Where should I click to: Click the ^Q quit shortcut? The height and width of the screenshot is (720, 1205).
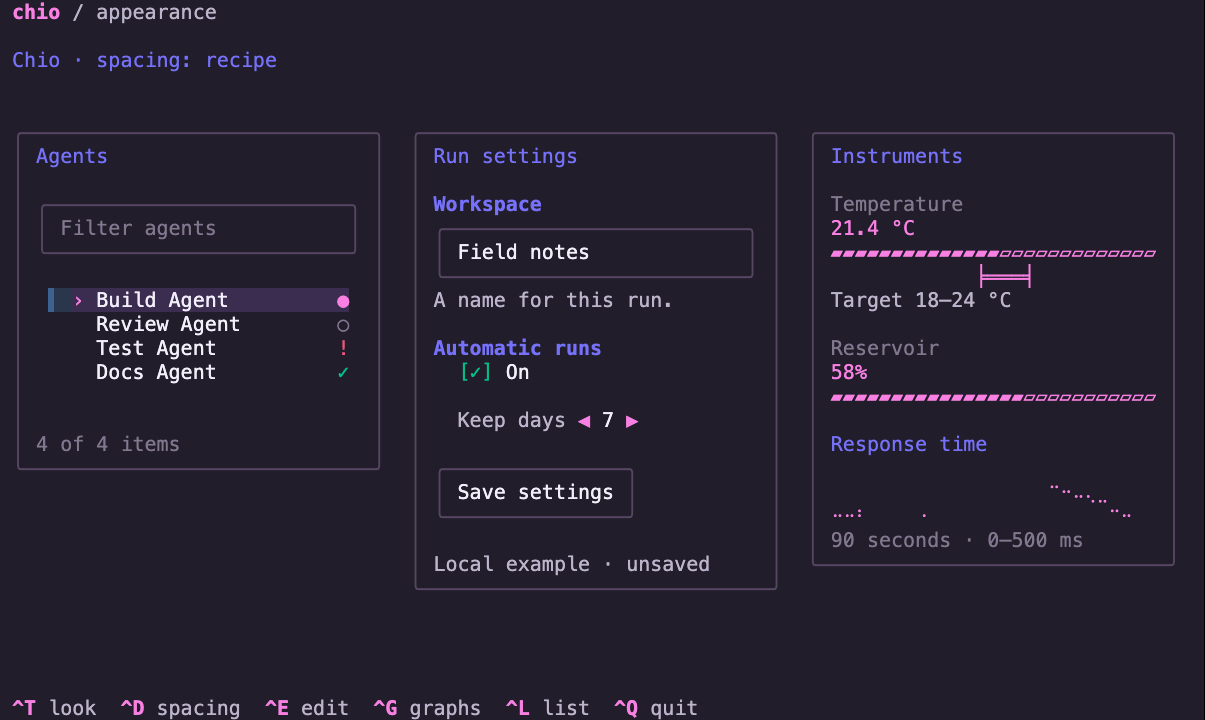coord(656,708)
